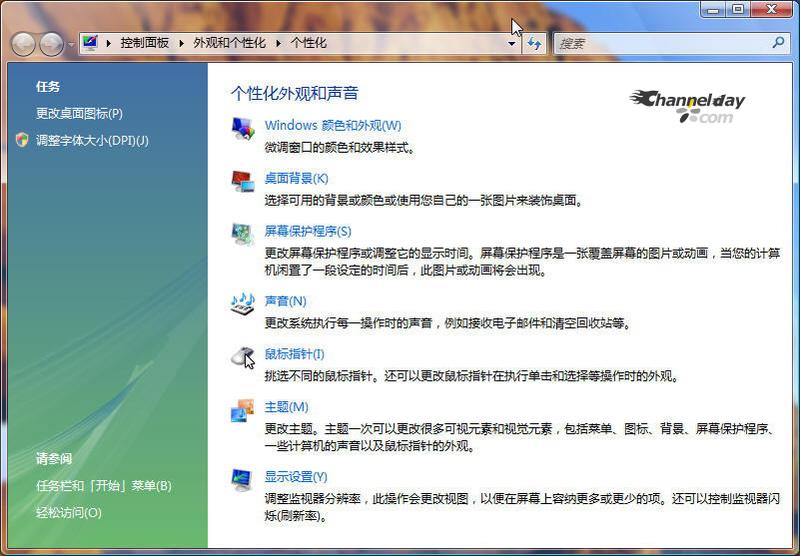Open 声音(N) link

pos(285,301)
